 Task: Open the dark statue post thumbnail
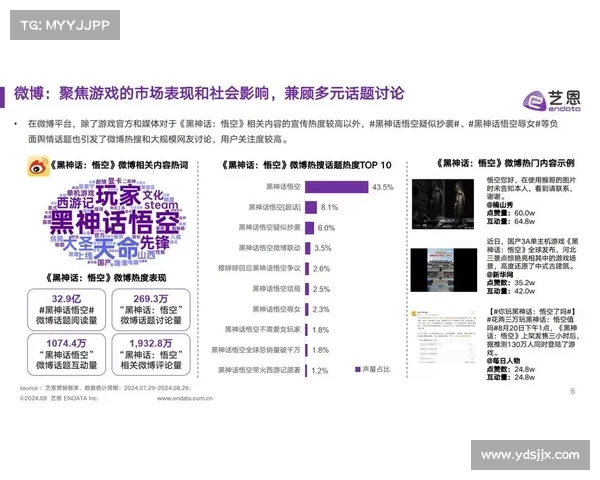(x=443, y=204)
